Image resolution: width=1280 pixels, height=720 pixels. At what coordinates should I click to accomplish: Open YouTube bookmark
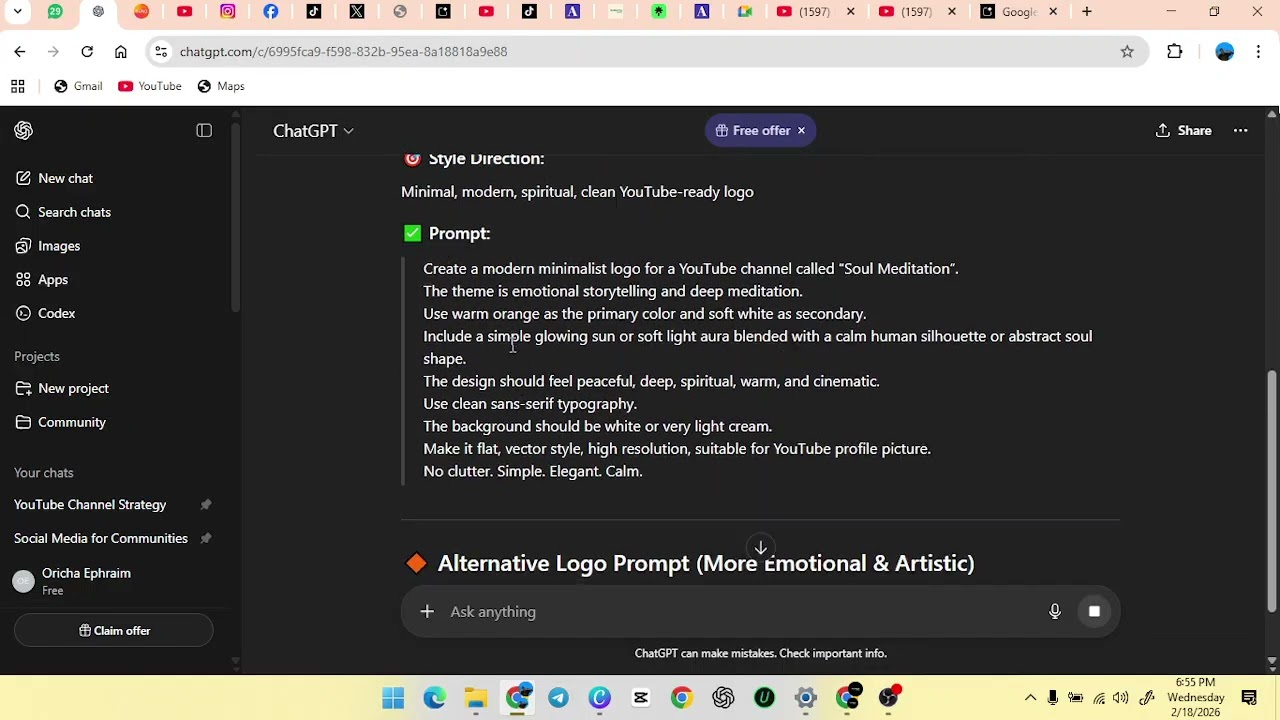tap(150, 86)
